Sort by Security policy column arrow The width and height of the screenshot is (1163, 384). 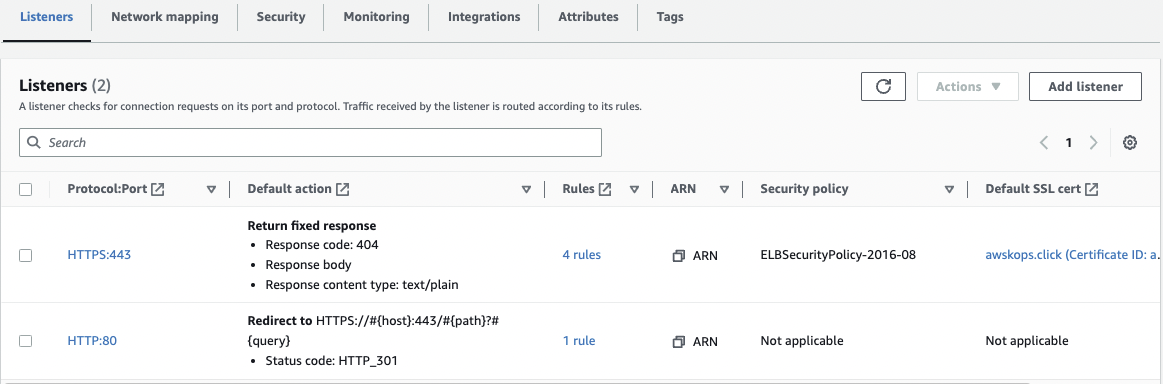pos(949,190)
